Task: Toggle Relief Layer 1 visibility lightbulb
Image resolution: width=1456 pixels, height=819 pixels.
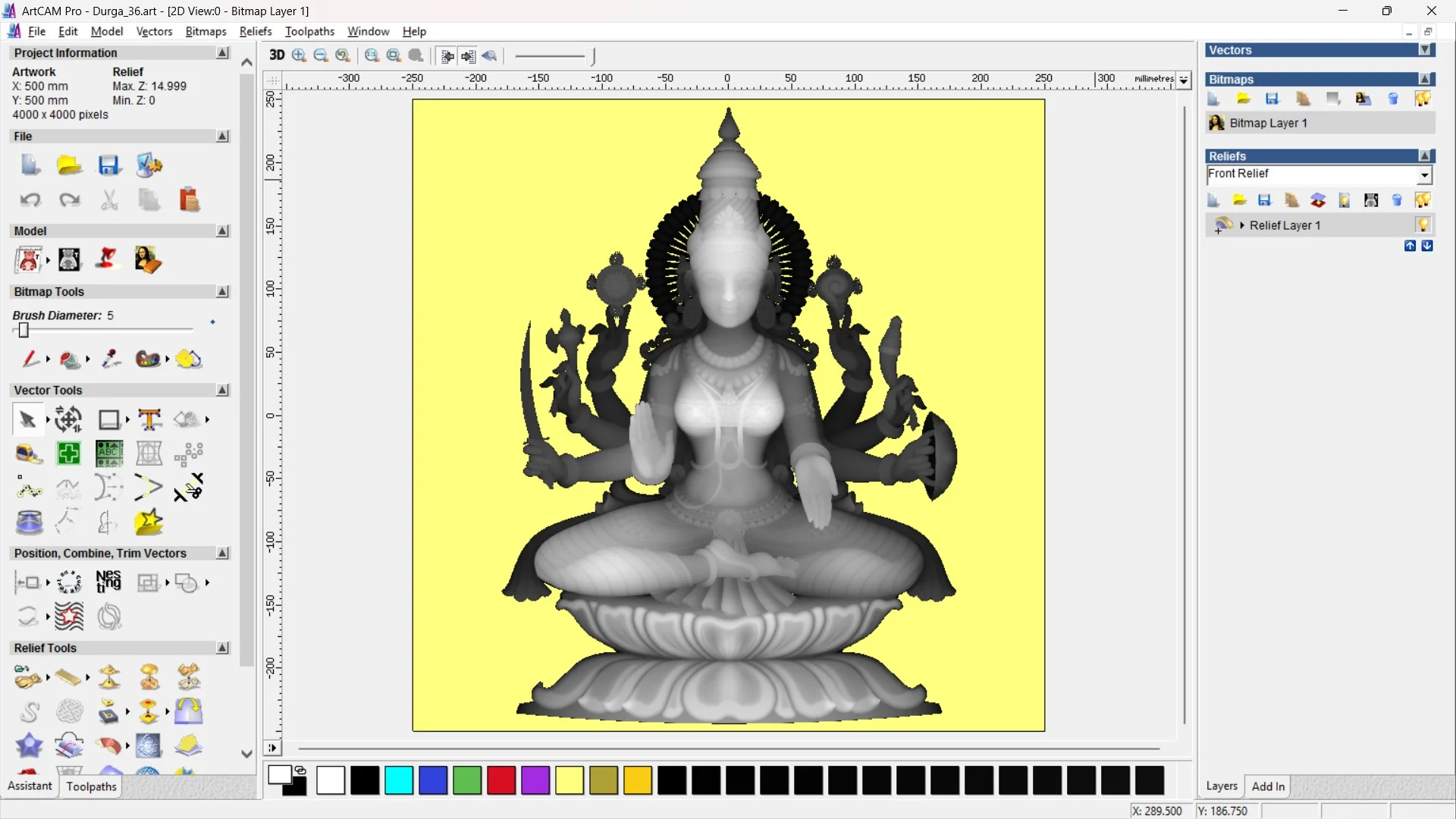Action: [x=1422, y=225]
